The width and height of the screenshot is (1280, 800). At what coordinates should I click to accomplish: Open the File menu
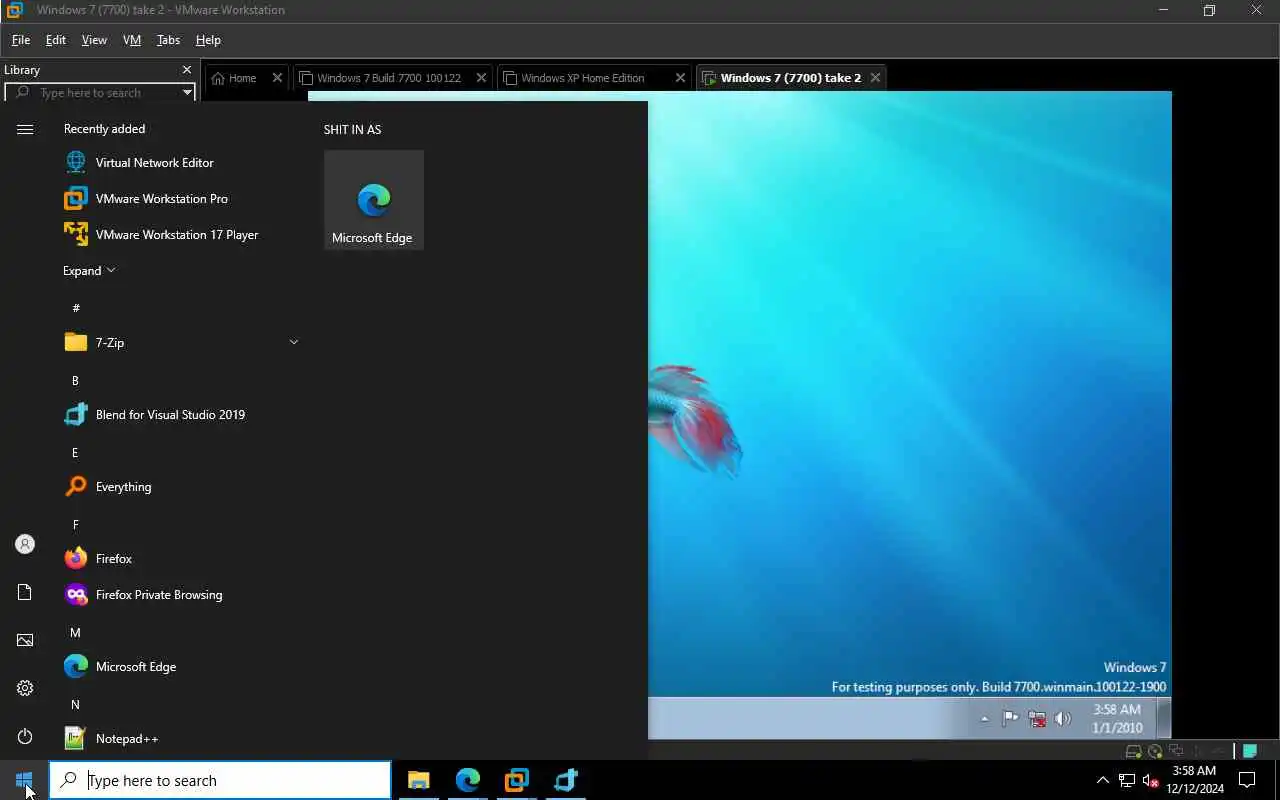pyautogui.click(x=20, y=40)
